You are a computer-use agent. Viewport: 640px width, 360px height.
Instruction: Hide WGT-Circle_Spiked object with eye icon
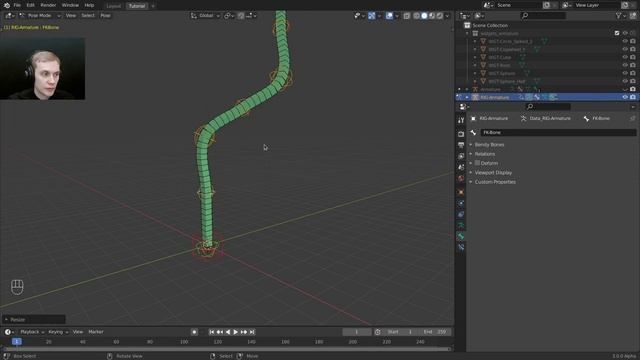tap(625, 41)
